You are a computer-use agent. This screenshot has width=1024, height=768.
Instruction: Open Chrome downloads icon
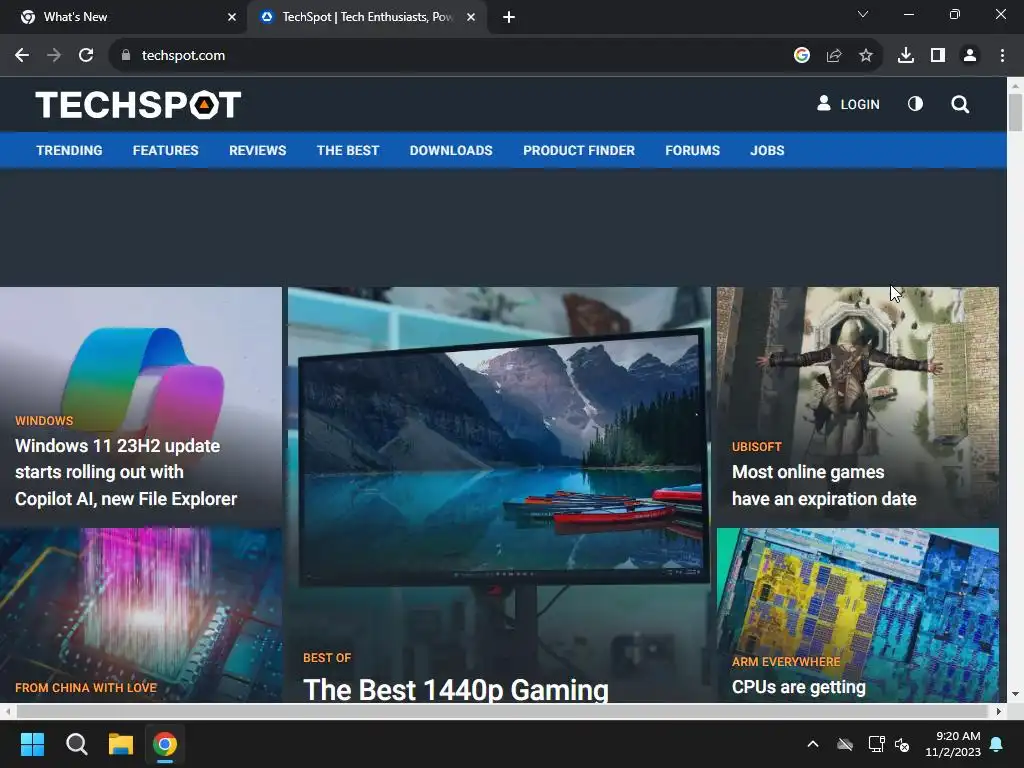tap(905, 56)
